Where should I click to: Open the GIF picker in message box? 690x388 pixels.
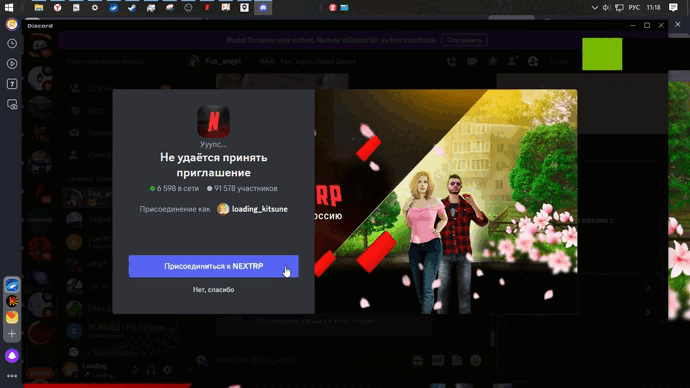pos(437,360)
